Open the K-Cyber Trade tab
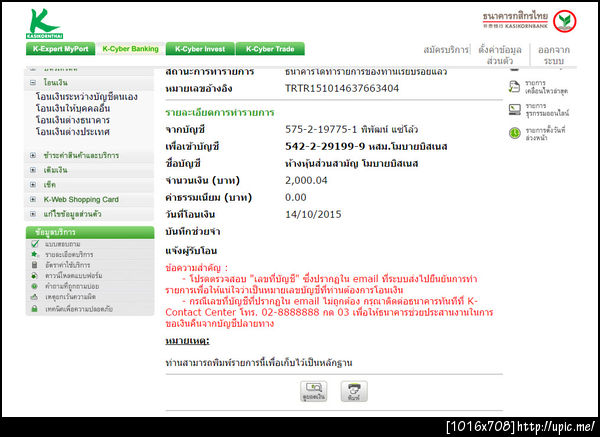 pyautogui.click(x=270, y=49)
